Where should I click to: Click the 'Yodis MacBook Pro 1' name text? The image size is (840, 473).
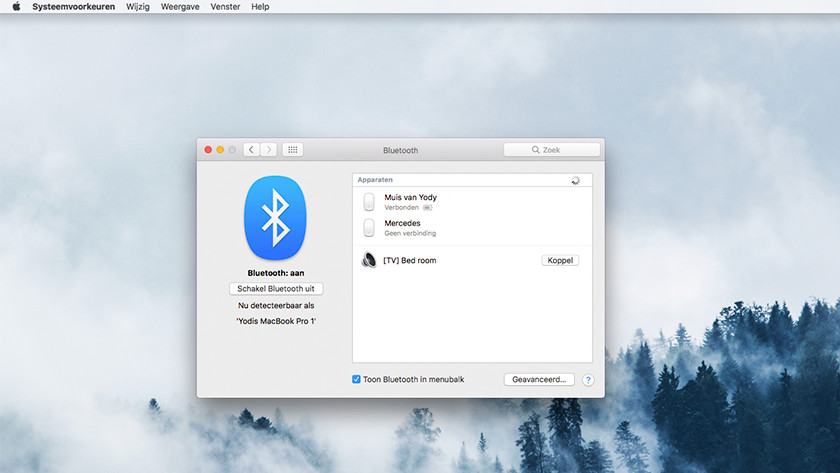point(276,321)
